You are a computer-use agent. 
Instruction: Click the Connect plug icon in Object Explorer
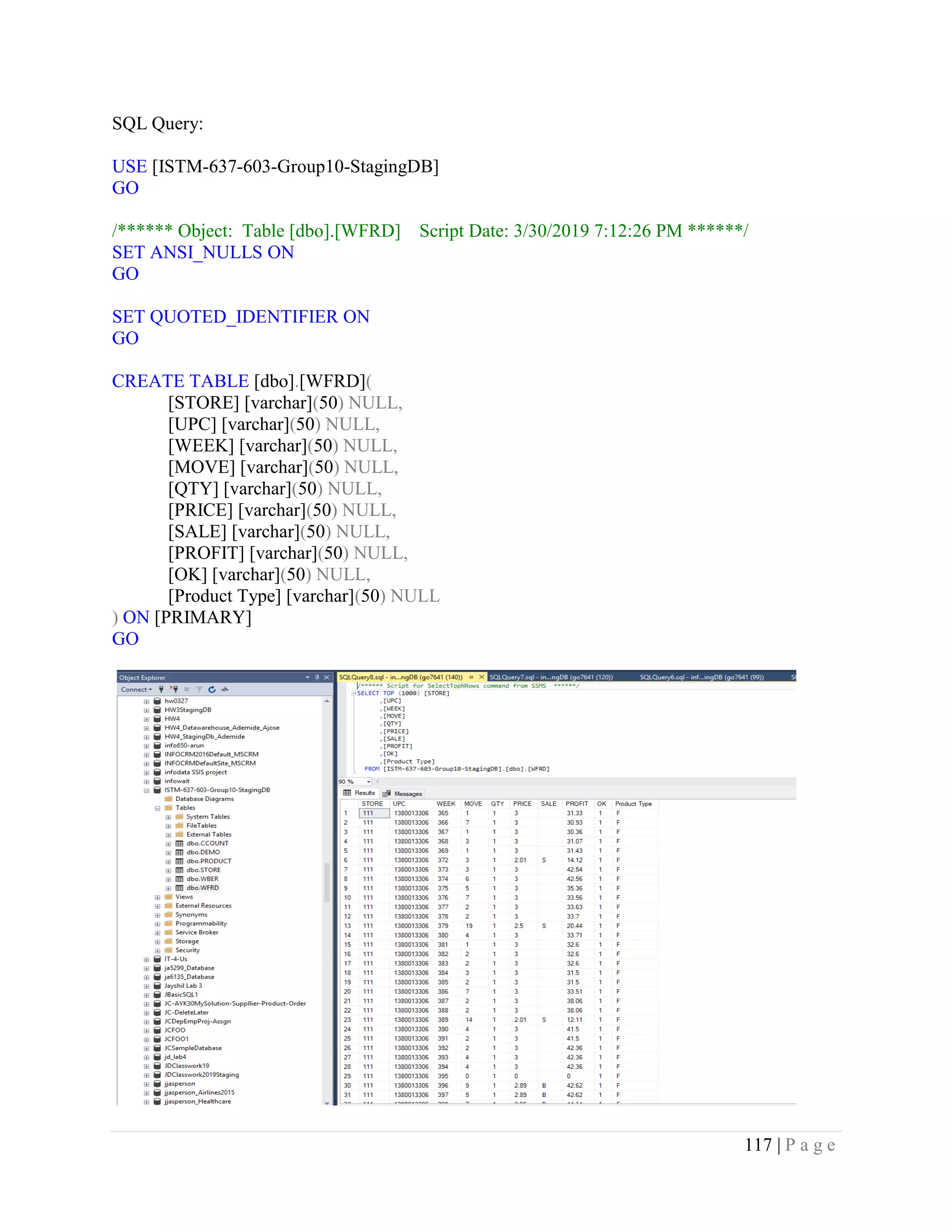coord(161,689)
